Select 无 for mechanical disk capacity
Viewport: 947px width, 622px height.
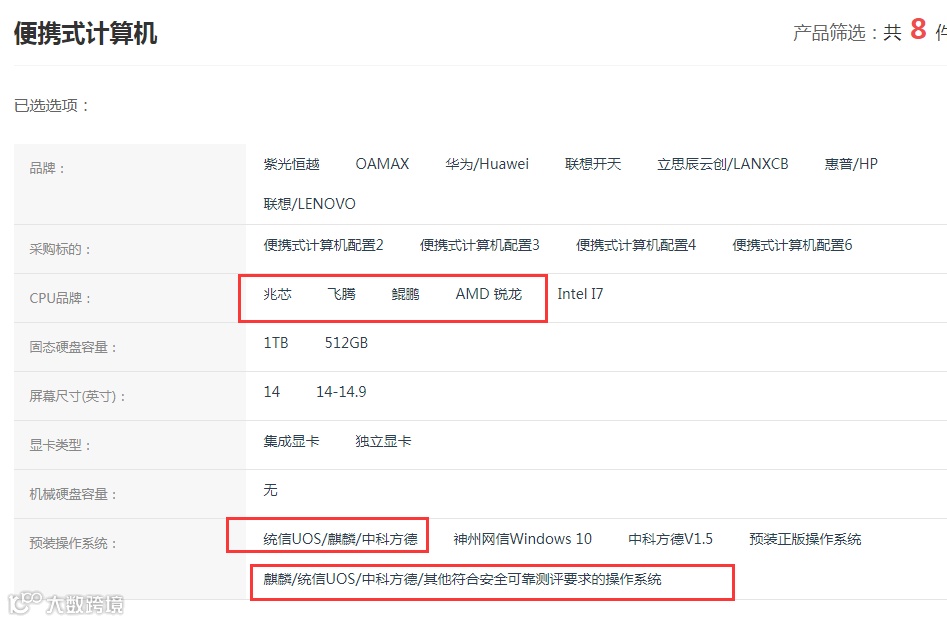coord(270,490)
